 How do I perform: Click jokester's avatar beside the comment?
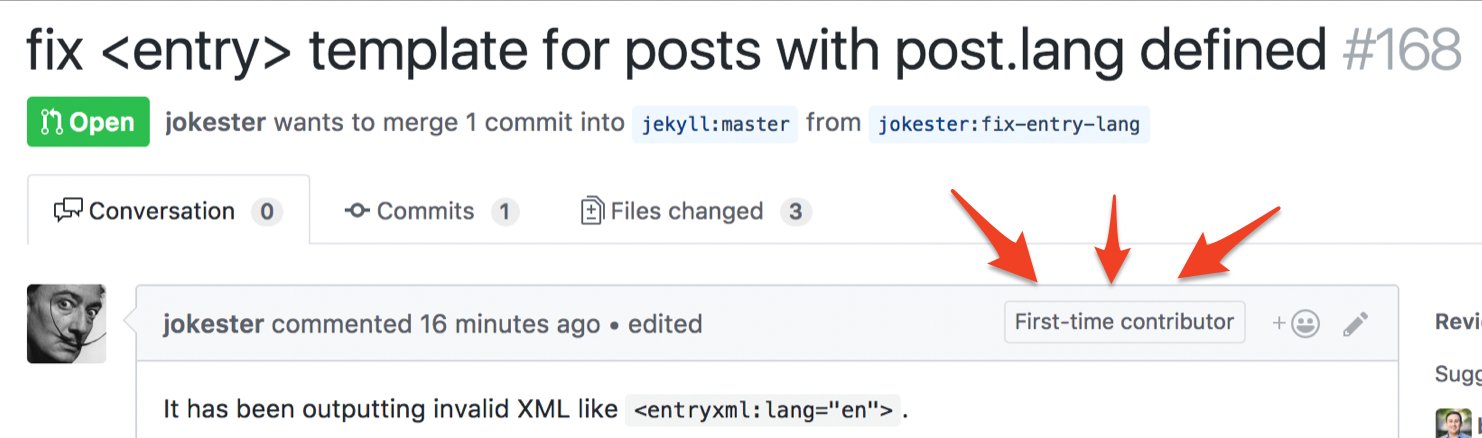66,323
